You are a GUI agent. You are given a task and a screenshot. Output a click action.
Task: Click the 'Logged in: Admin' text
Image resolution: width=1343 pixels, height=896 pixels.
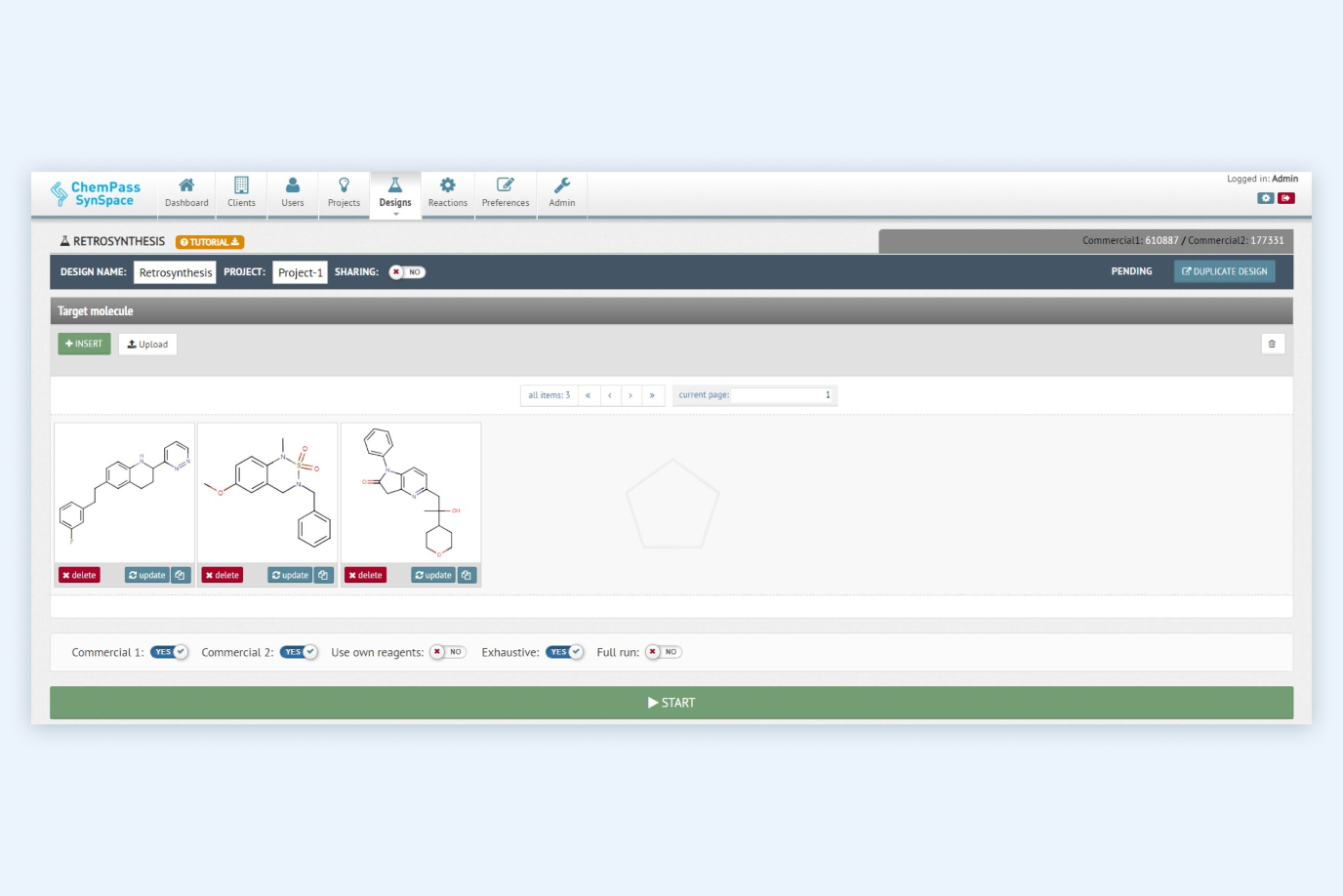[1262, 179]
